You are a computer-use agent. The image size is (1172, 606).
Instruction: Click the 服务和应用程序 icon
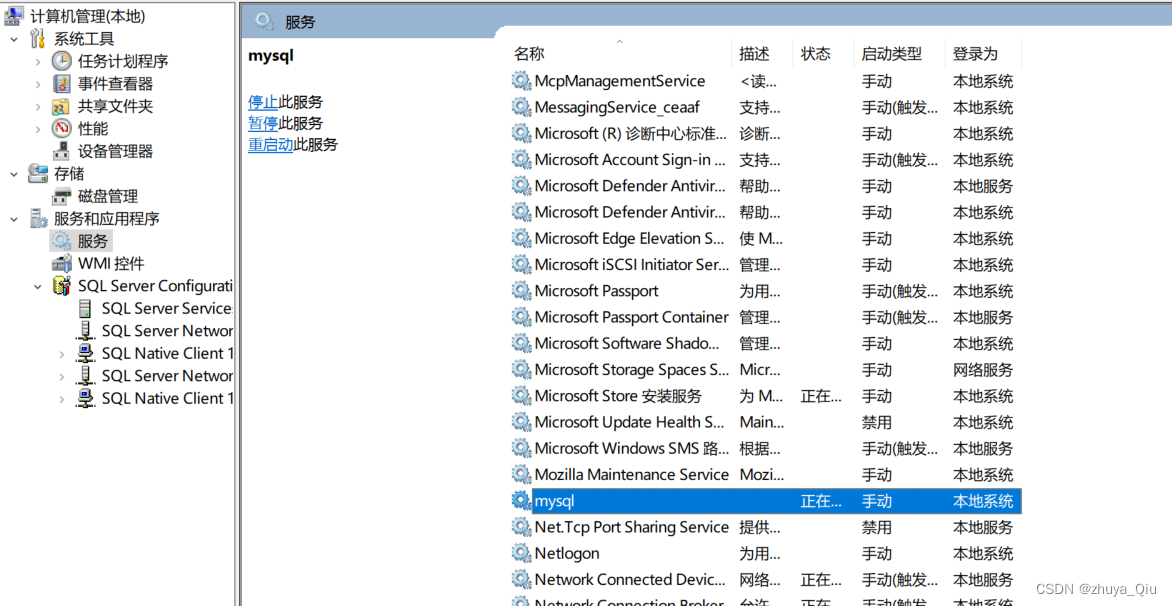pyautogui.click(x=37, y=219)
